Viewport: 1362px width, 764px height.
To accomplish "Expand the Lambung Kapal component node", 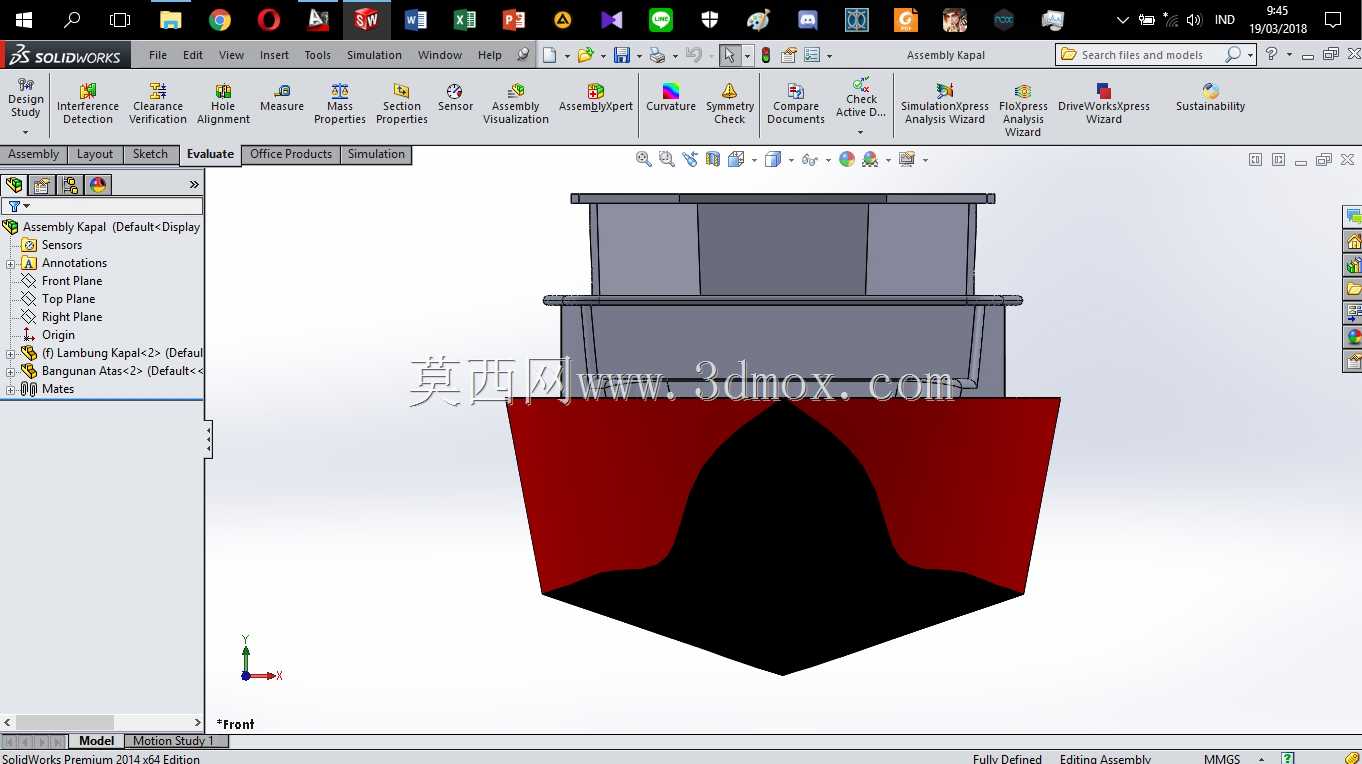I will 10,354.
